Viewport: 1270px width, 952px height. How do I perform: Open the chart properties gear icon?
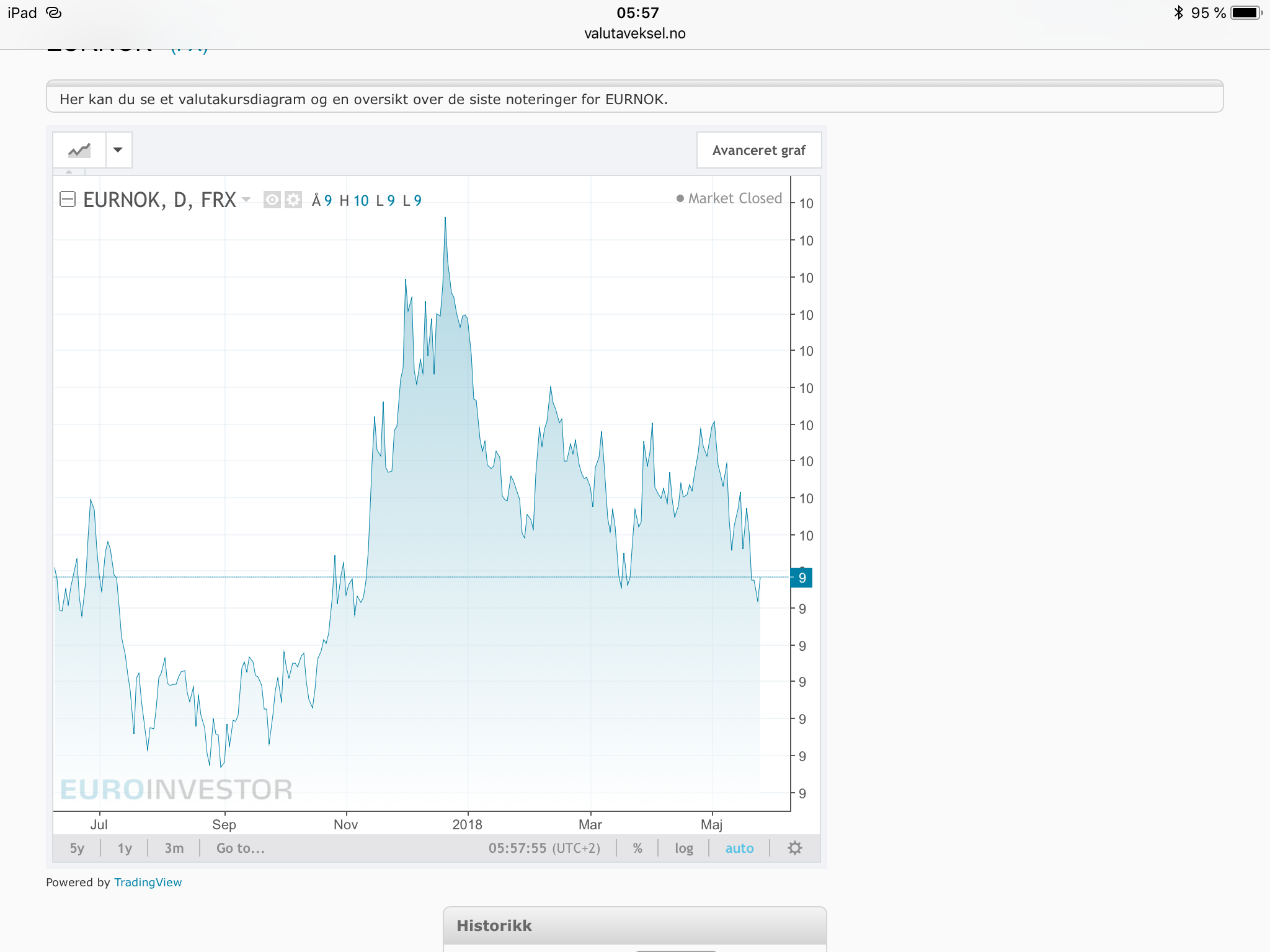(x=795, y=848)
